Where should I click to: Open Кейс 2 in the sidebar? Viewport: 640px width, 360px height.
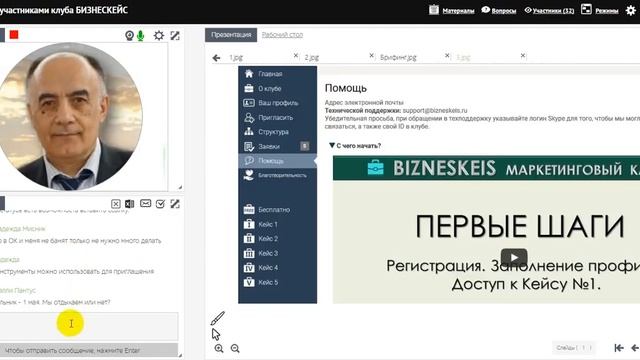[x=278, y=239]
